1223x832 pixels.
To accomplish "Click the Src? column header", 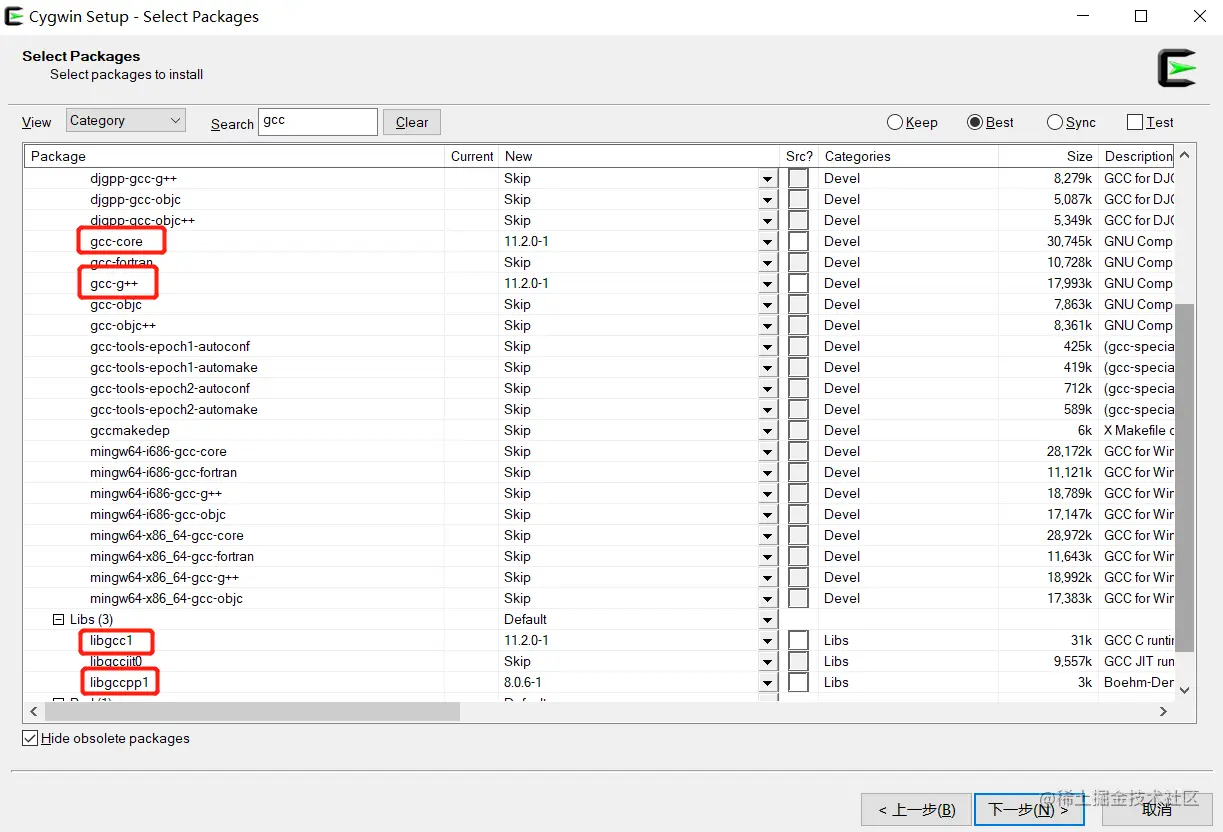I will tap(799, 156).
